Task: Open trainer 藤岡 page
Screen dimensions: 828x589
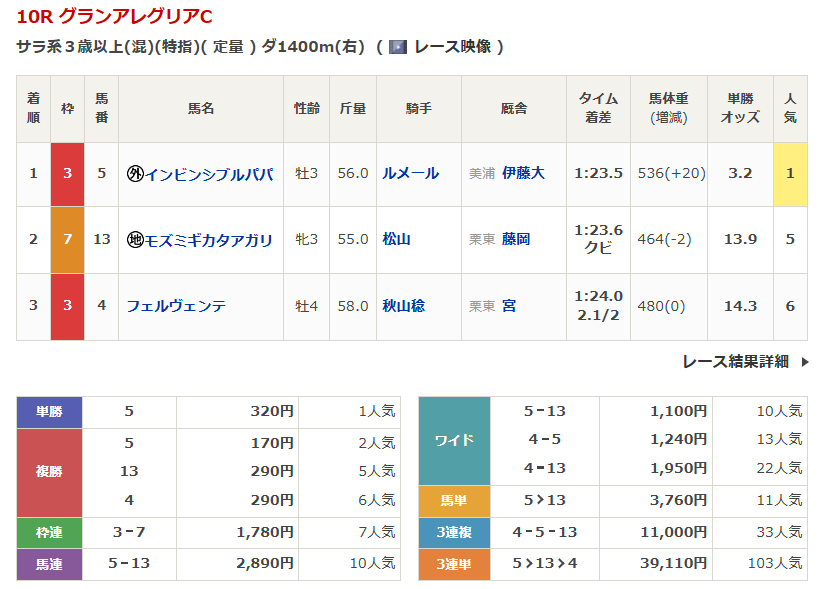Action: click(x=516, y=240)
